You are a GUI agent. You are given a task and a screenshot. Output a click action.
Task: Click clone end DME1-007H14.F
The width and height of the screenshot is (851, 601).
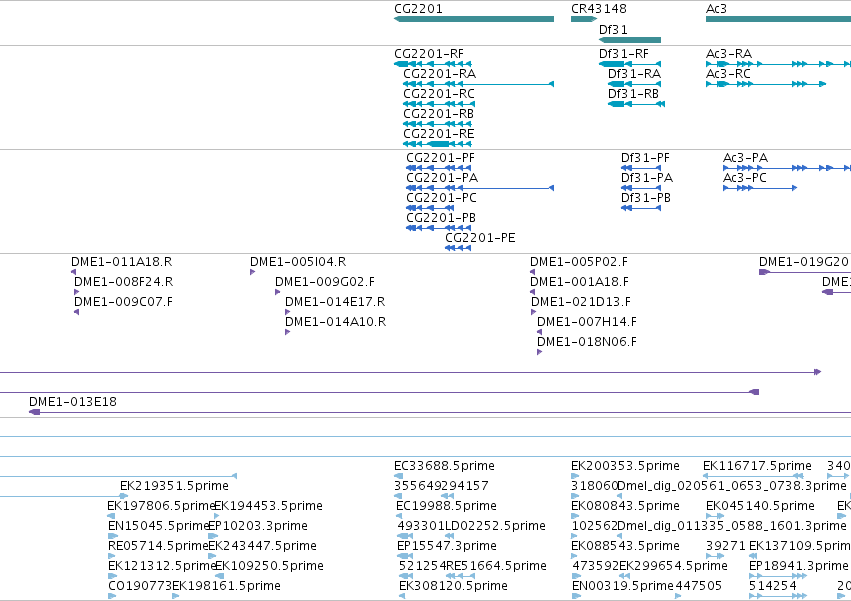pyautogui.click(x=539, y=332)
